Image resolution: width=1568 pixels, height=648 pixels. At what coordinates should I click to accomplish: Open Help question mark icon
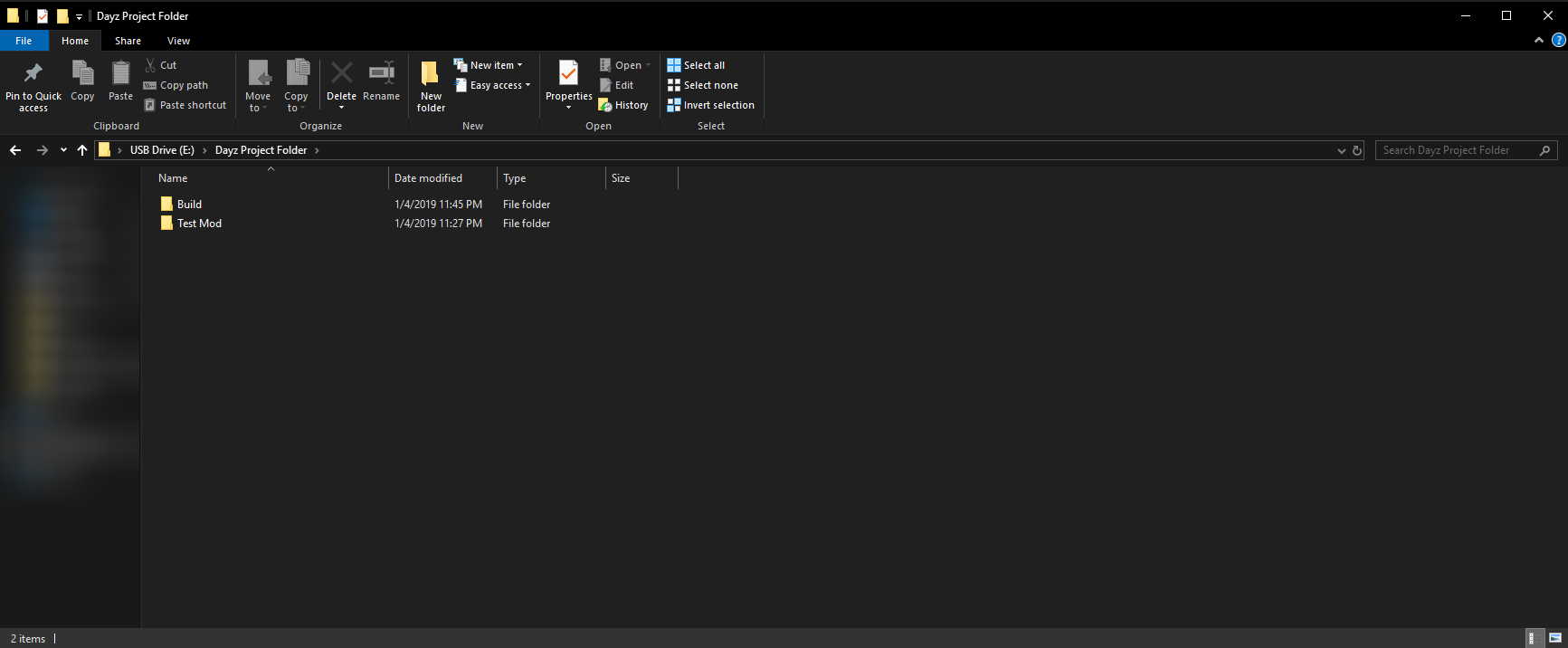pyautogui.click(x=1558, y=40)
